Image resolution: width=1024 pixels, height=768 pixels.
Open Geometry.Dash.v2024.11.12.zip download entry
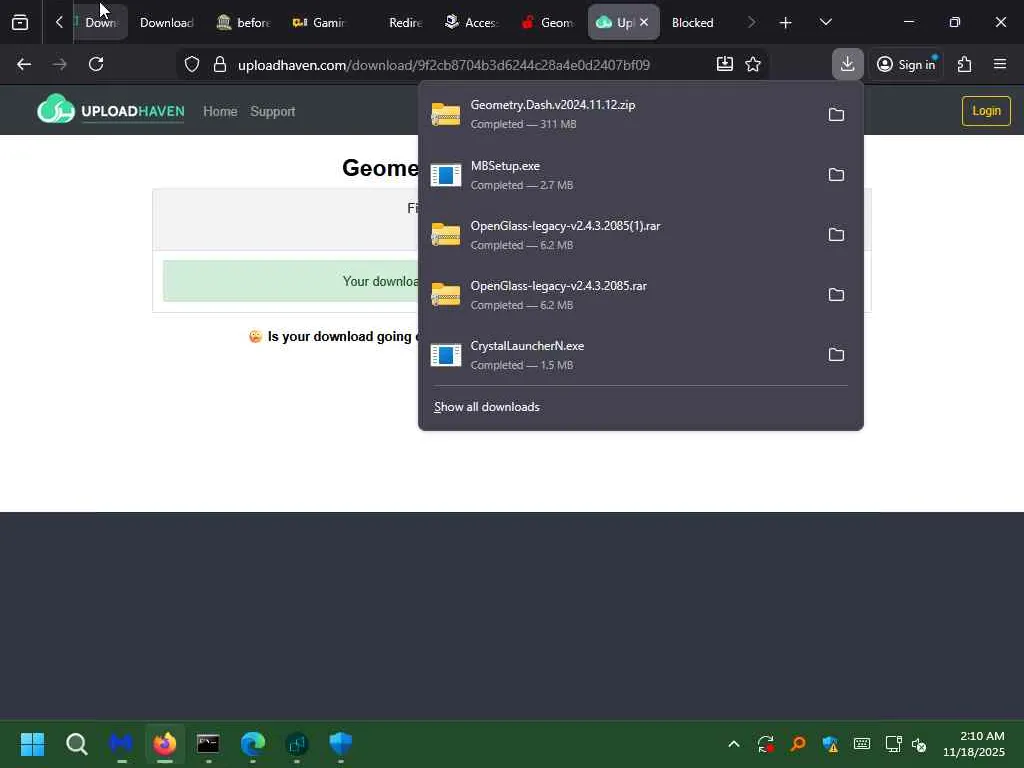(620, 114)
